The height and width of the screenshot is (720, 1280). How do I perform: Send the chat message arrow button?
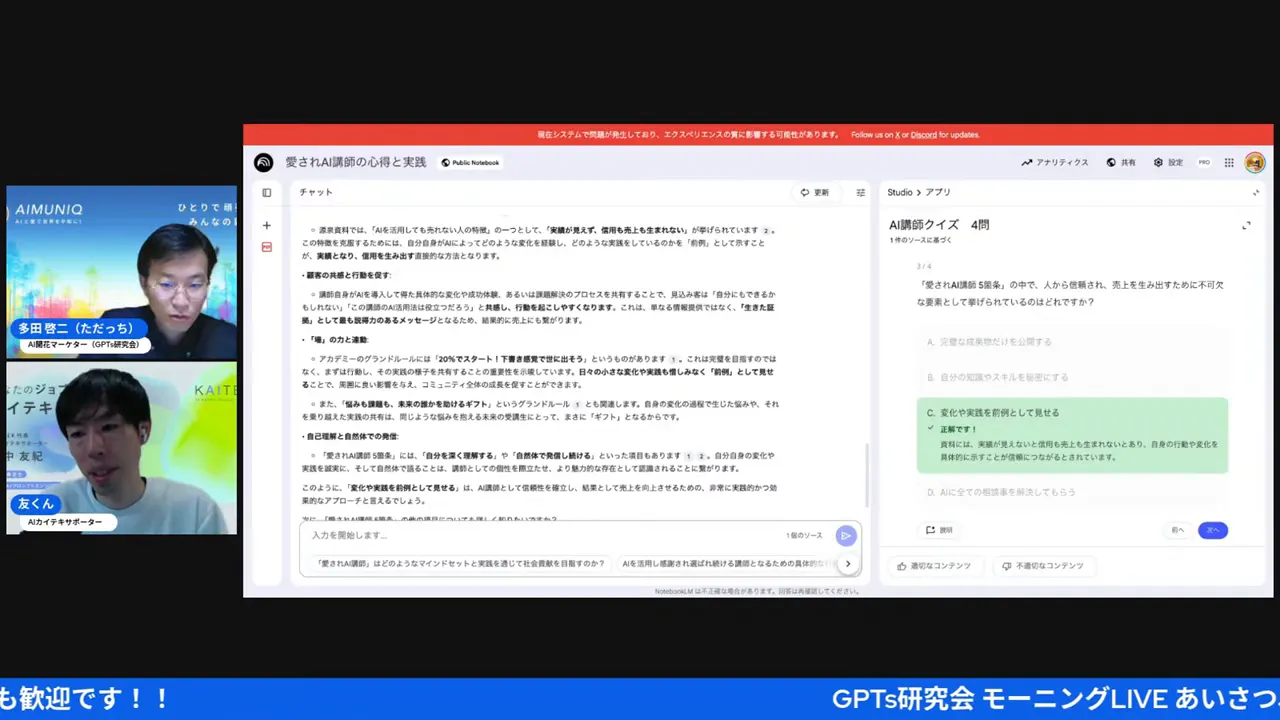pyautogui.click(x=846, y=536)
